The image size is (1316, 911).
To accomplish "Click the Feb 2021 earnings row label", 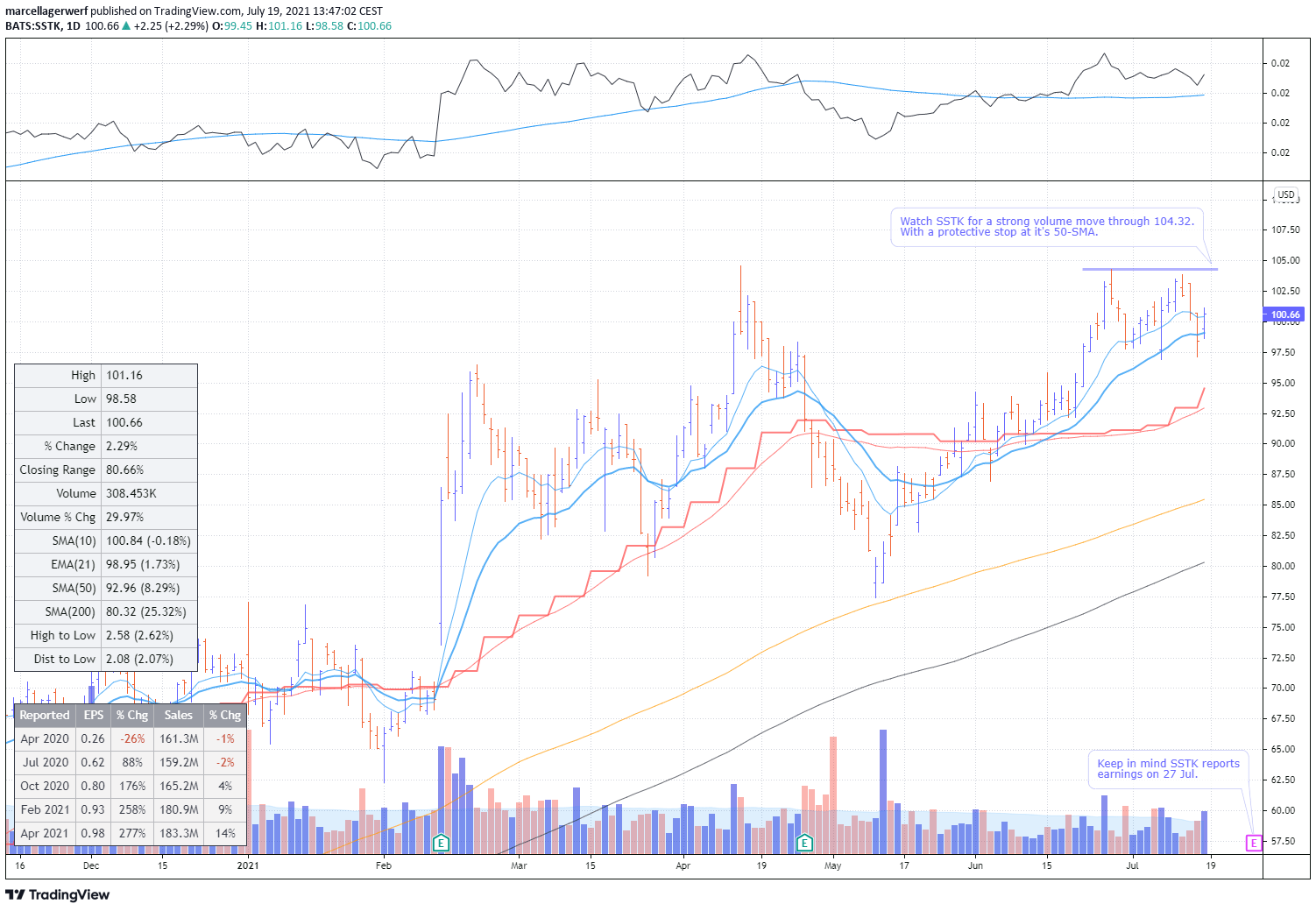I will pos(45,809).
